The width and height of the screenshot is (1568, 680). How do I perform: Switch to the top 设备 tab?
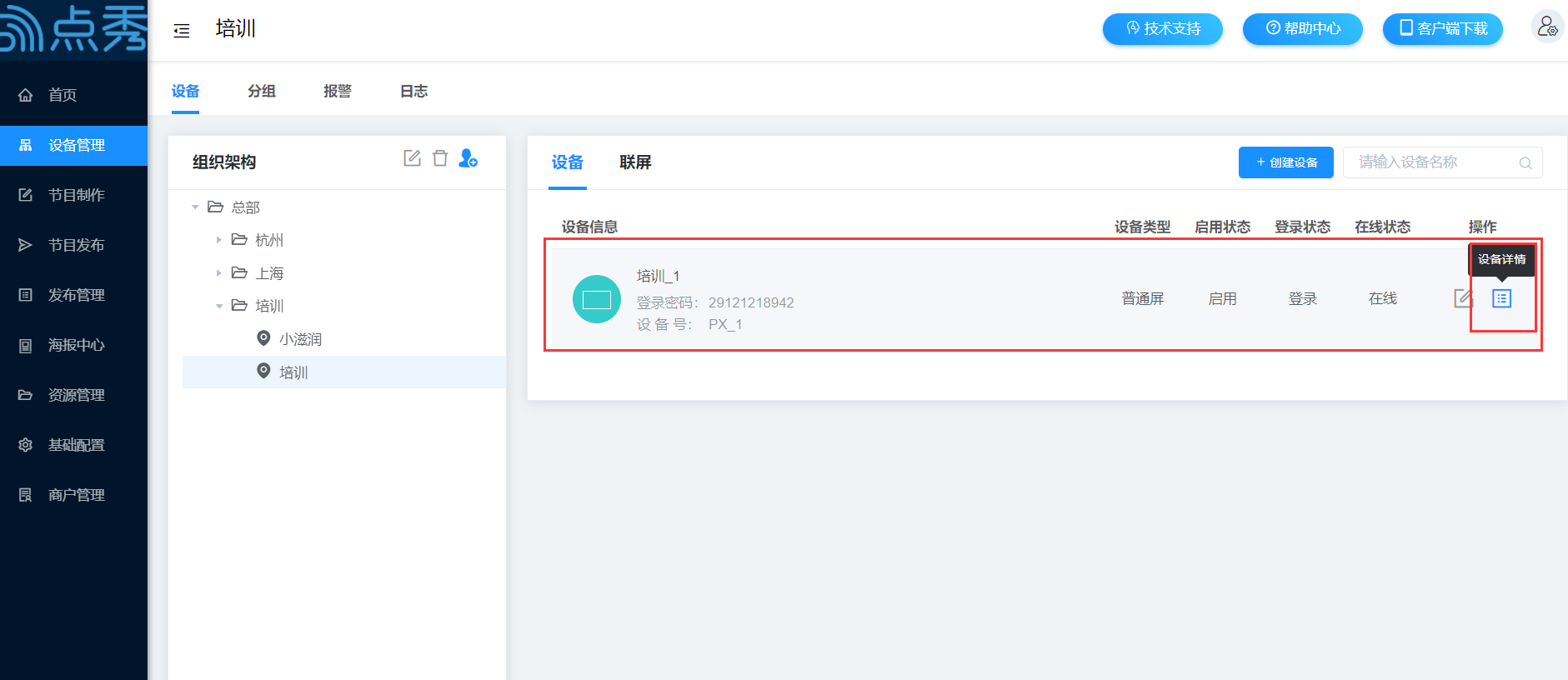click(185, 91)
